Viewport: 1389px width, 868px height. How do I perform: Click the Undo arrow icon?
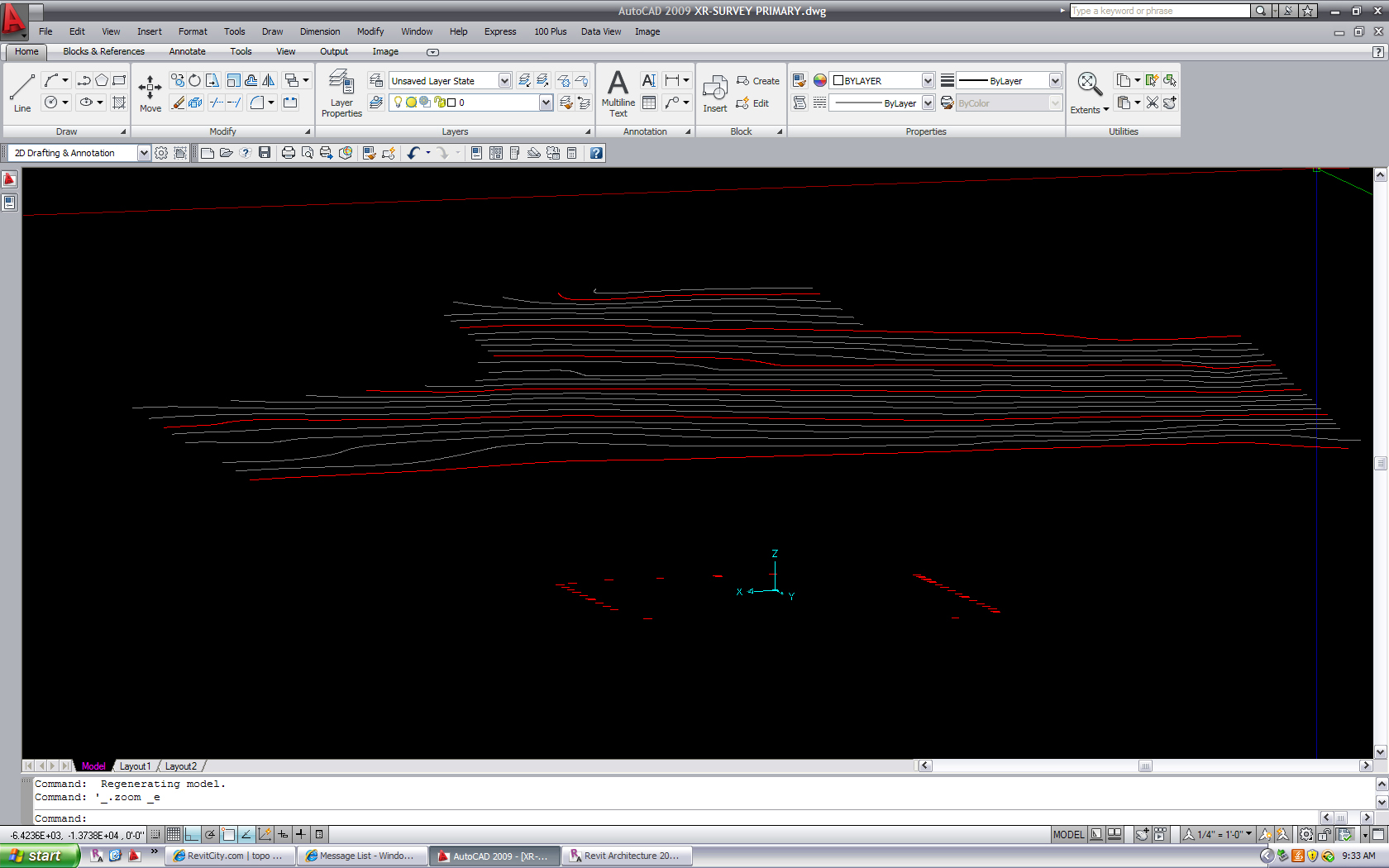(x=413, y=153)
